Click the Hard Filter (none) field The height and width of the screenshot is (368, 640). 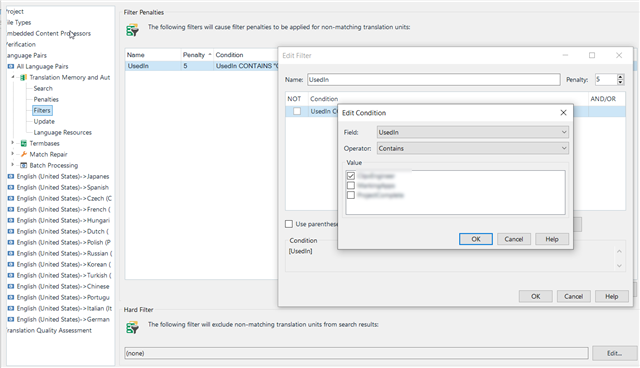click(x=356, y=353)
